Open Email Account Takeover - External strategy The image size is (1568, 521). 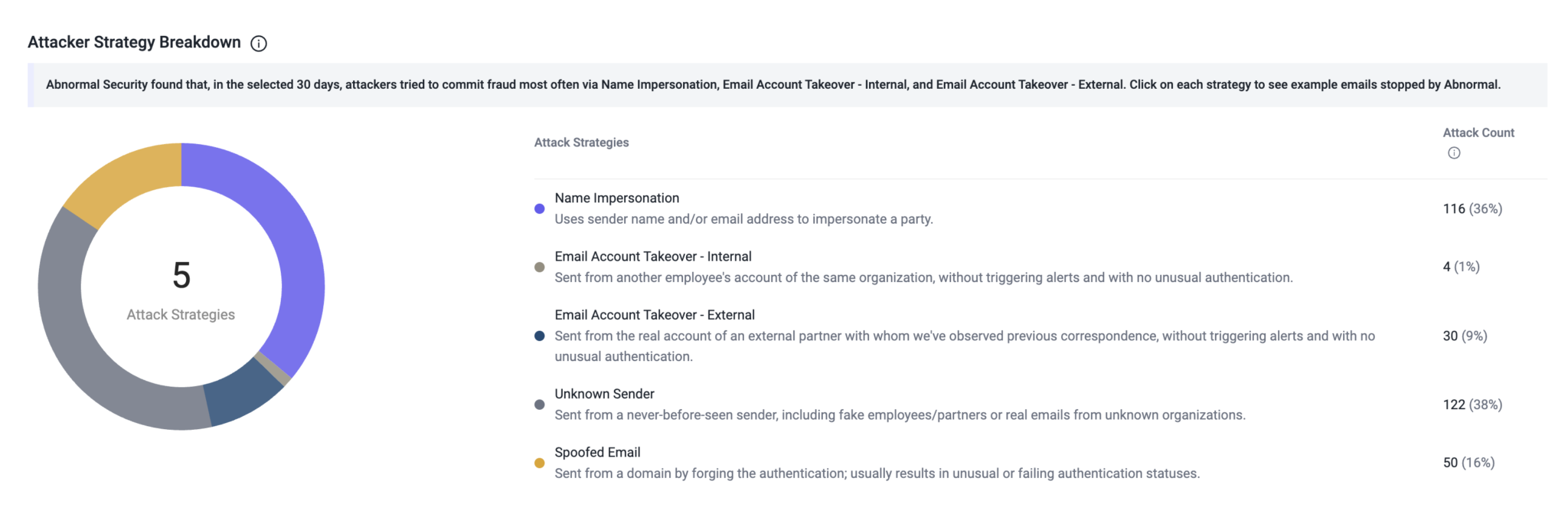point(655,315)
